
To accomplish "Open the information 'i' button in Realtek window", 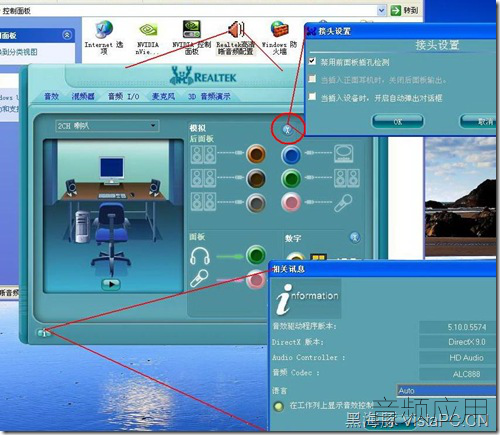I will [43, 332].
